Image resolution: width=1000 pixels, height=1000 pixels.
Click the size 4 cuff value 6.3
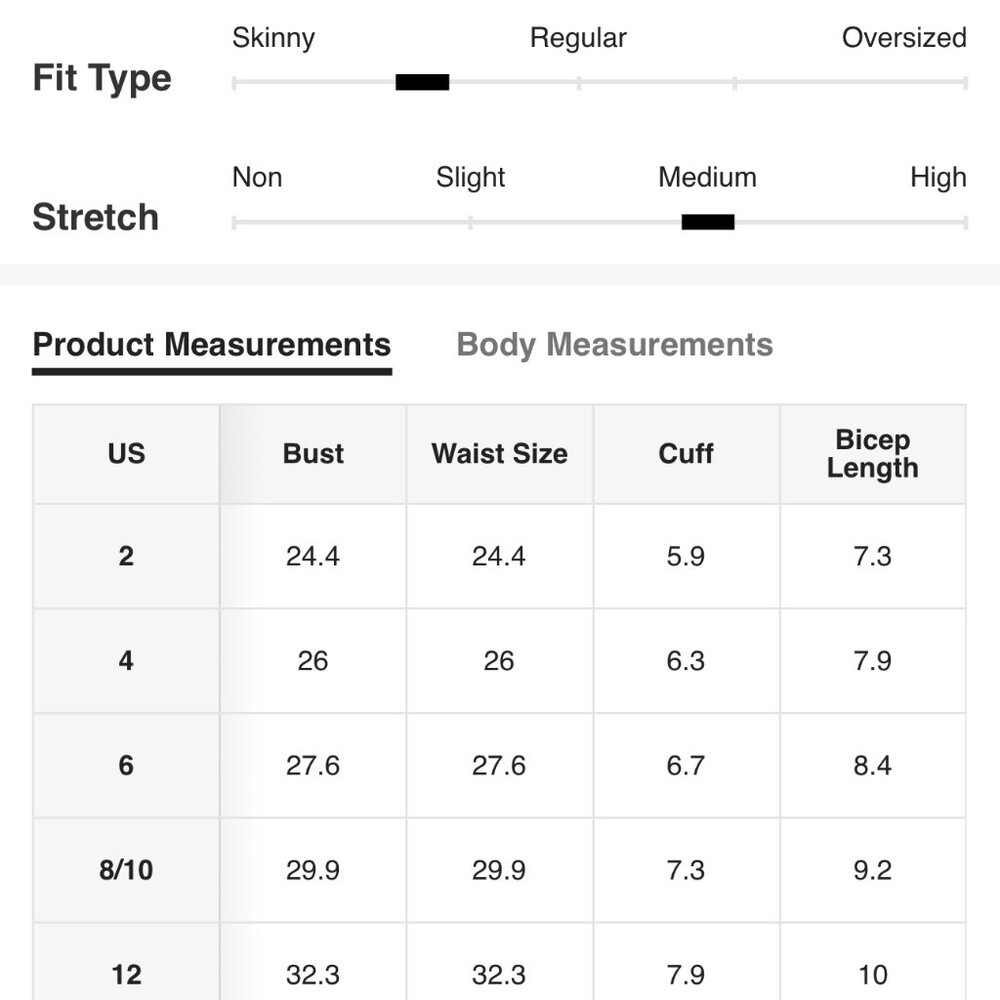click(x=686, y=661)
